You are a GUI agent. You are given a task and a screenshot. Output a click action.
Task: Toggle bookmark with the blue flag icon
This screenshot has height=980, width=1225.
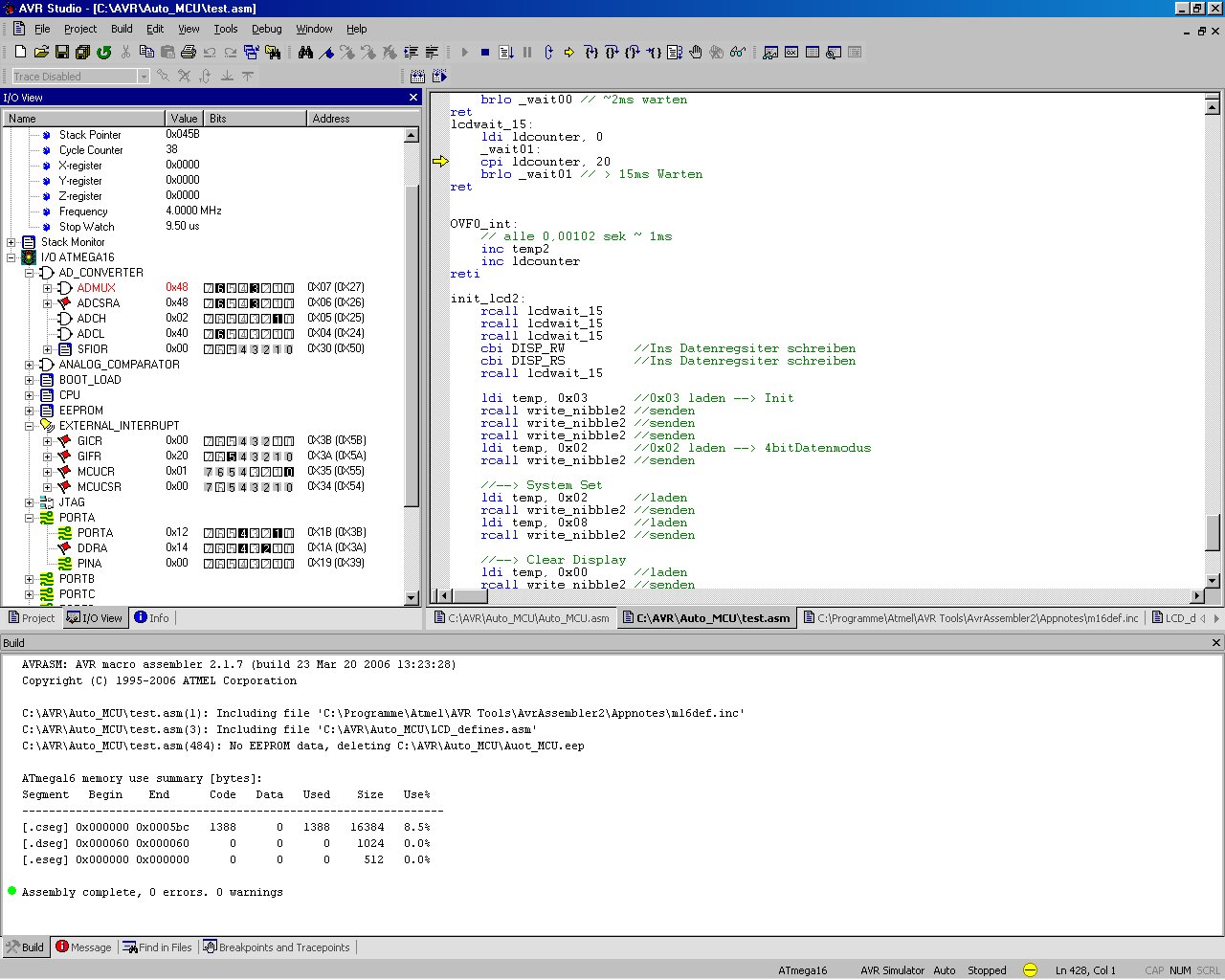326,52
